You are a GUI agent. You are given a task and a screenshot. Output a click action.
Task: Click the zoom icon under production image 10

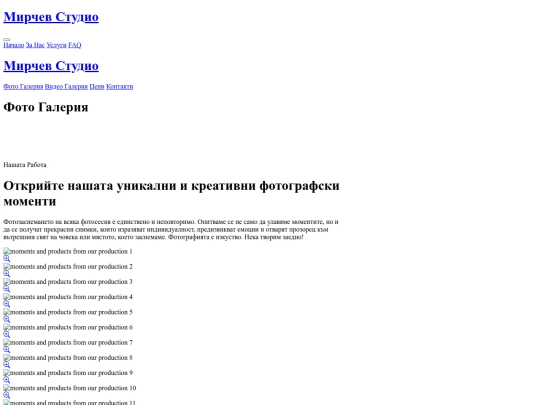[x=7, y=395]
